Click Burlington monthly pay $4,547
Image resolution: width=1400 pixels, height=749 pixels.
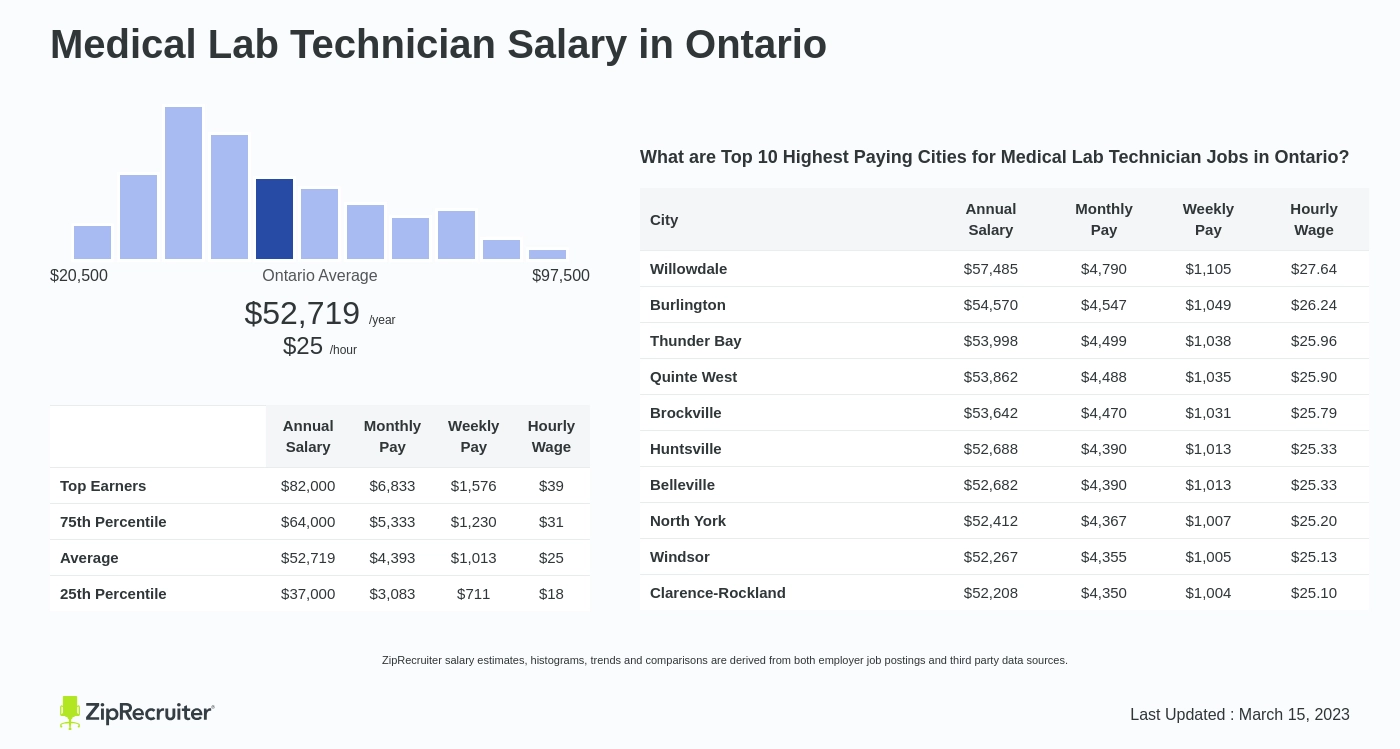1104,304
